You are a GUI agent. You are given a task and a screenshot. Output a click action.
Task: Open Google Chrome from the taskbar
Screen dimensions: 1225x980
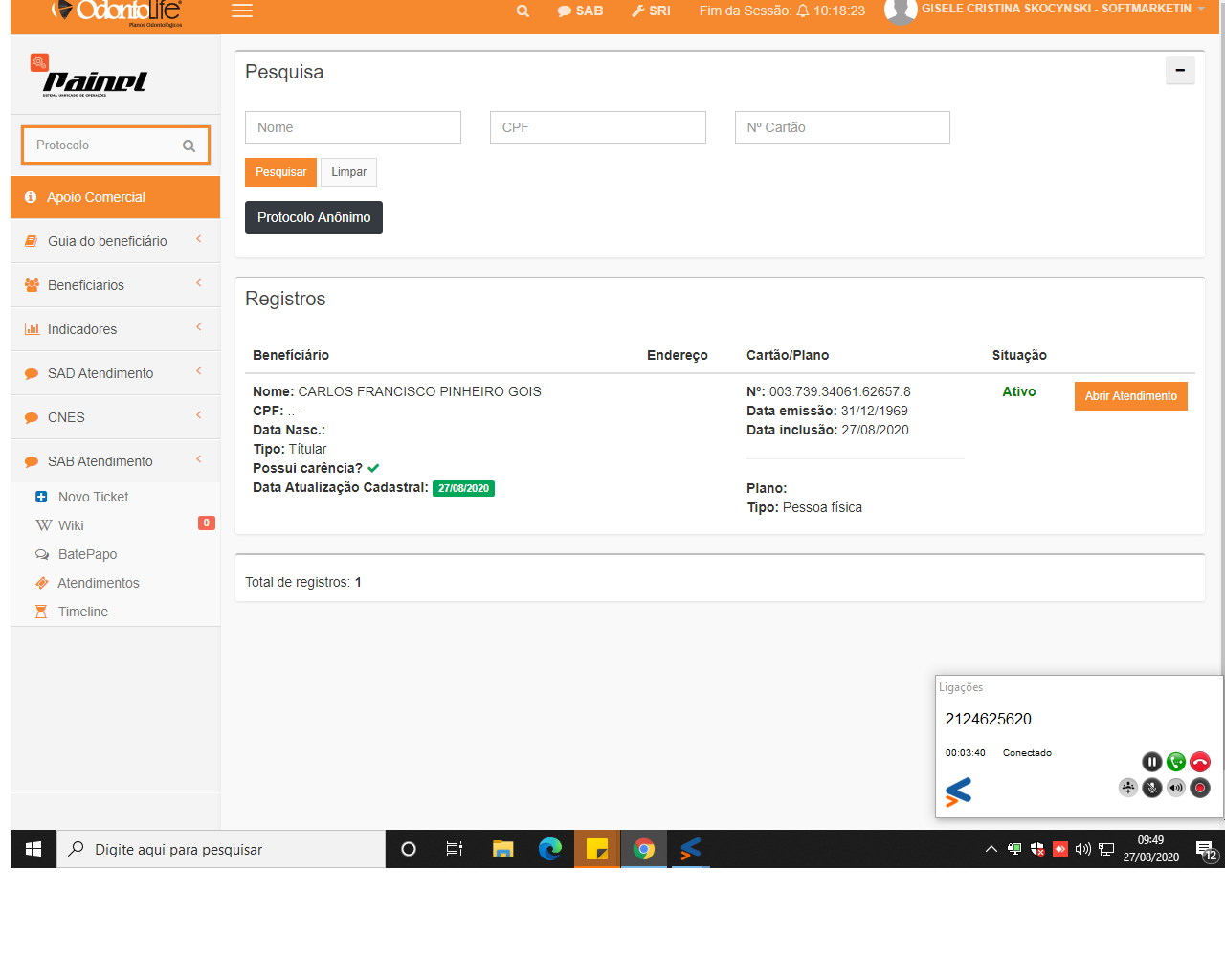point(644,849)
